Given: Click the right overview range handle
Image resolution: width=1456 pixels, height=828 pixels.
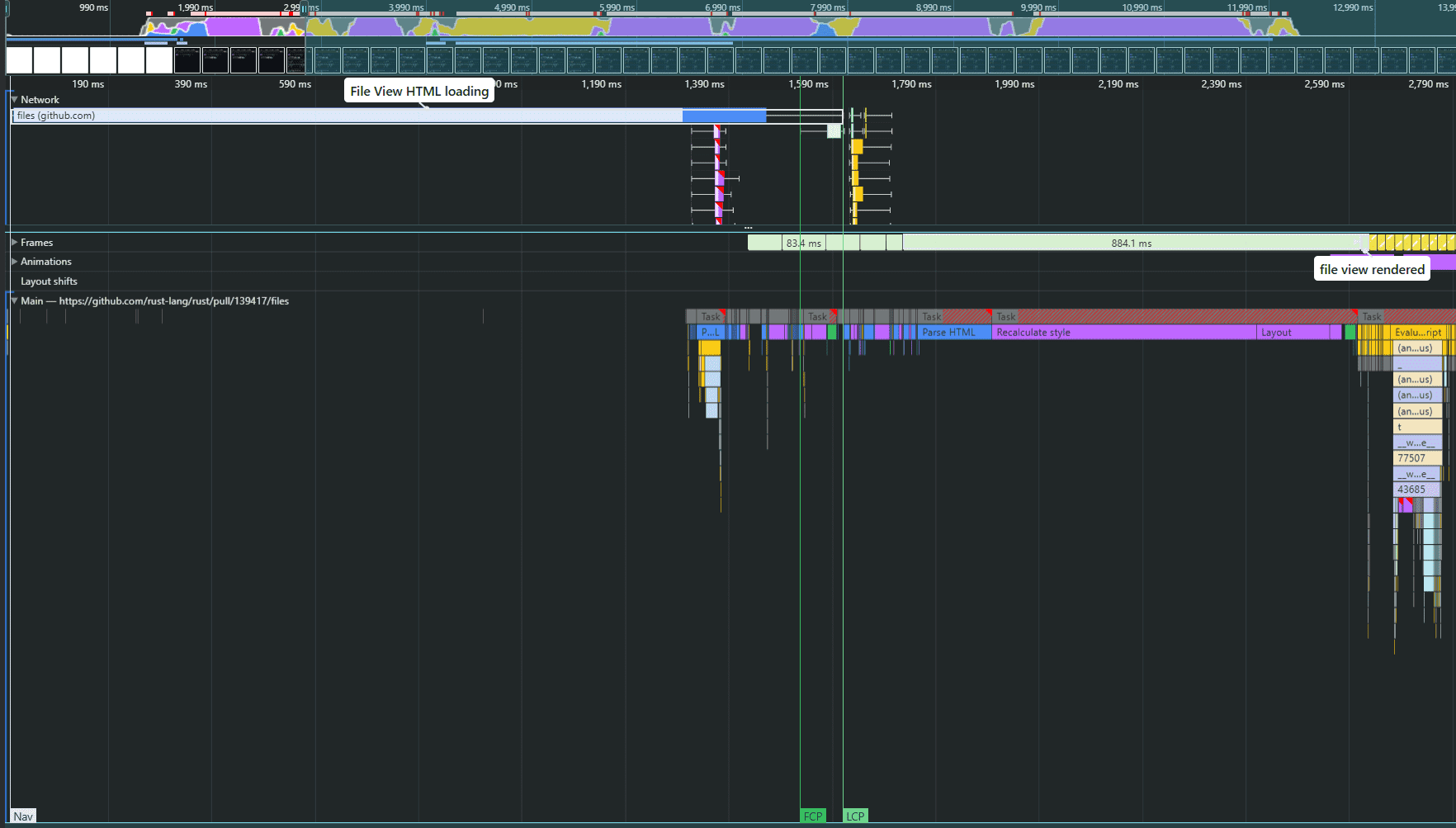Looking at the screenshot, I should 305,8.
